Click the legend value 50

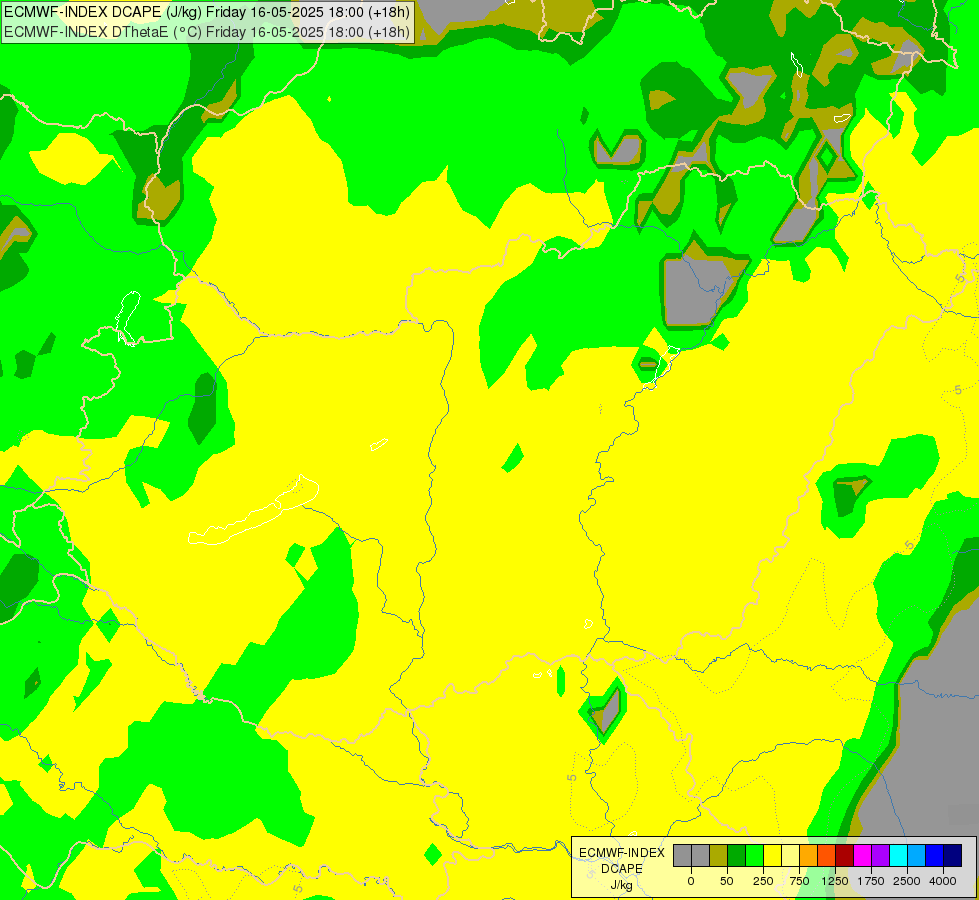pos(727,881)
